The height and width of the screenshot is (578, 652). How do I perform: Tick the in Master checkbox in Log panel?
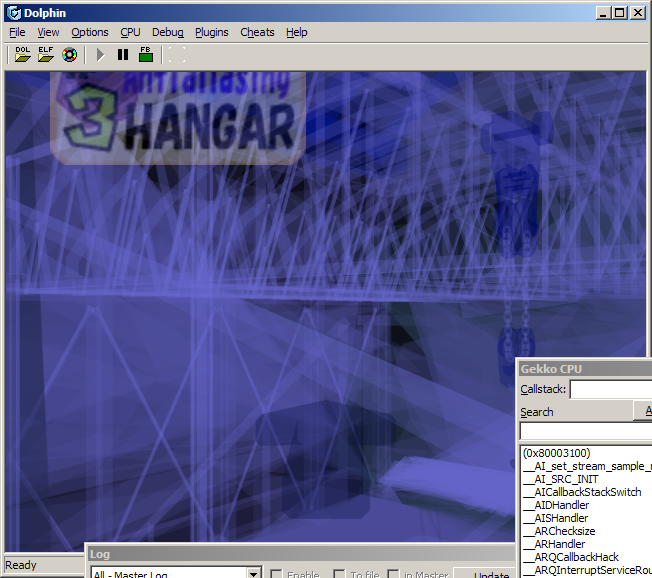[393, 574]
